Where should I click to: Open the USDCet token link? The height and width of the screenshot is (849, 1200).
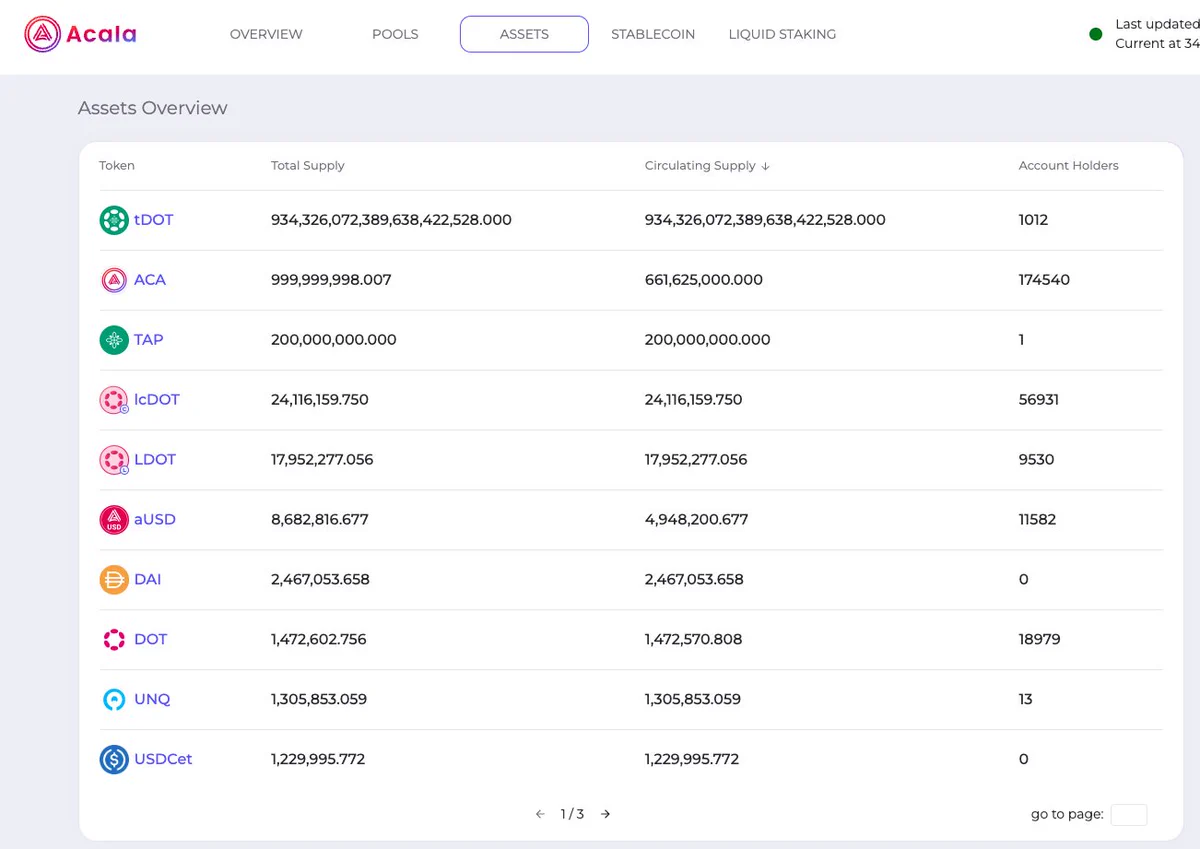(163, 760)
